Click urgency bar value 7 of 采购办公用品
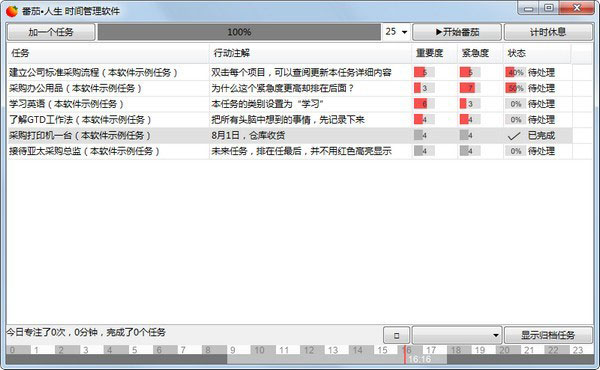The image size is (600, 370). point(470,88)
